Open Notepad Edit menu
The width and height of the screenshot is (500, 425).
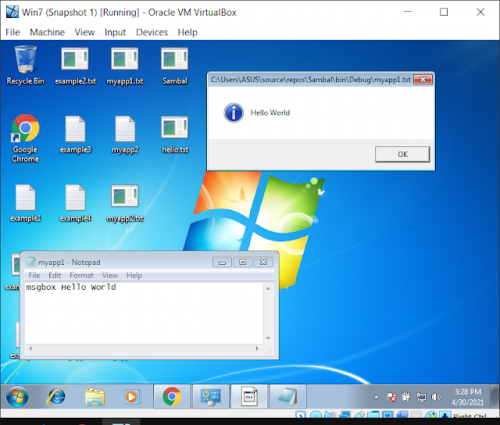(54, 275)
